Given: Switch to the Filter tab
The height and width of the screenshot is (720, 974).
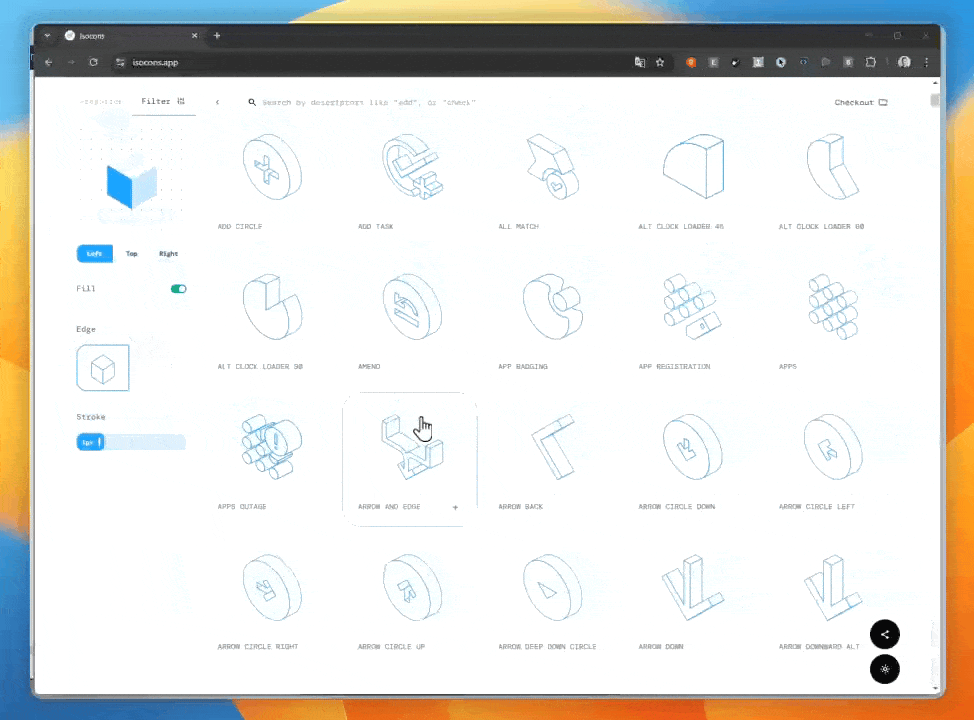Looking at the screenshot, I should [x=162, y=101].
